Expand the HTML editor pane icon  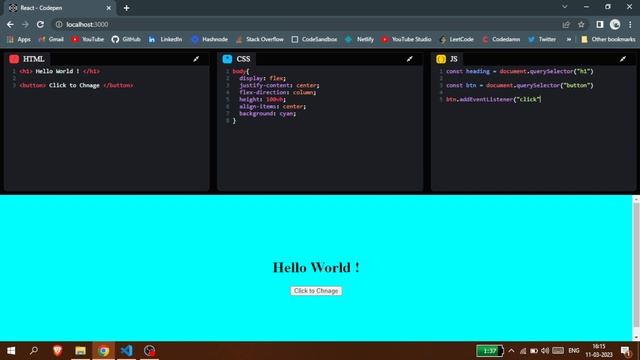point(196,59)
